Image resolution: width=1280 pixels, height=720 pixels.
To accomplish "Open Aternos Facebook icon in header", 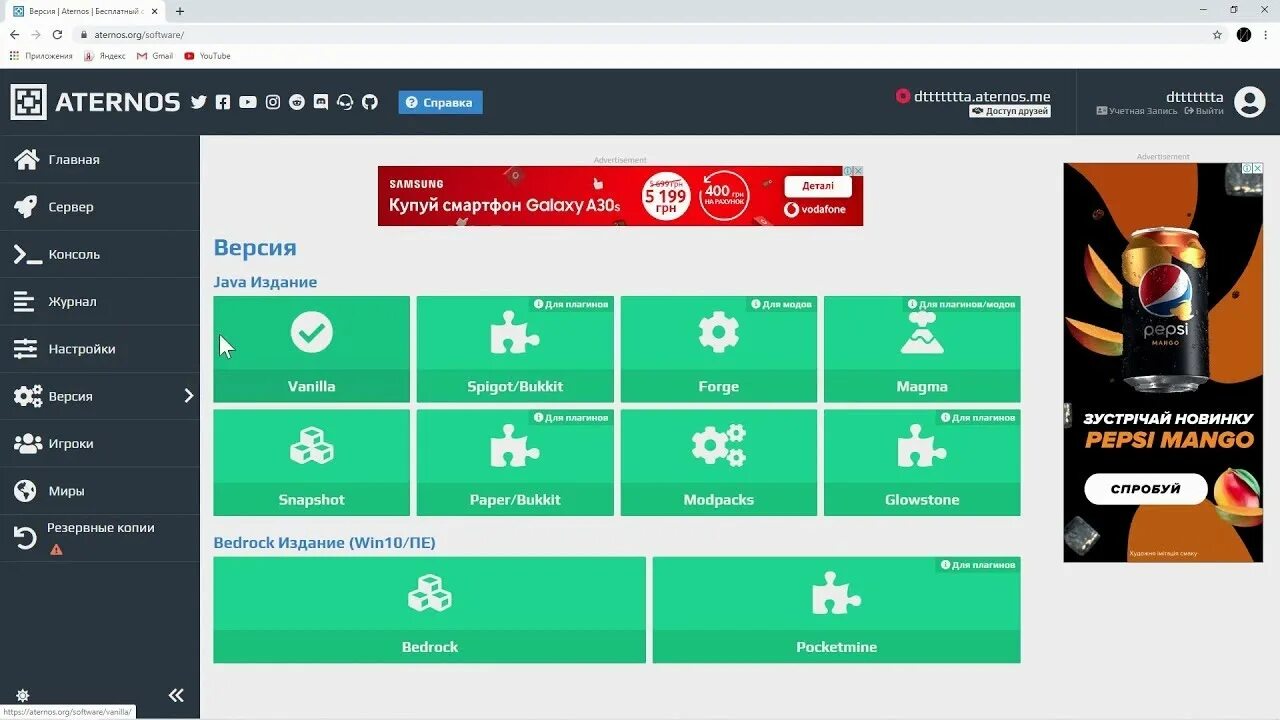I will pyautogui.click(x=223, y=102).
